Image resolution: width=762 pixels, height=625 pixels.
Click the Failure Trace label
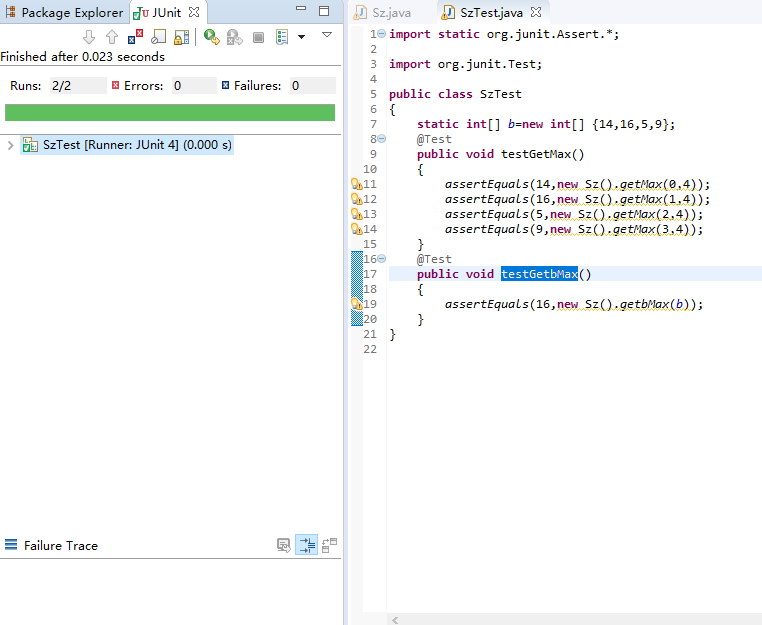[x=61, y=545]
